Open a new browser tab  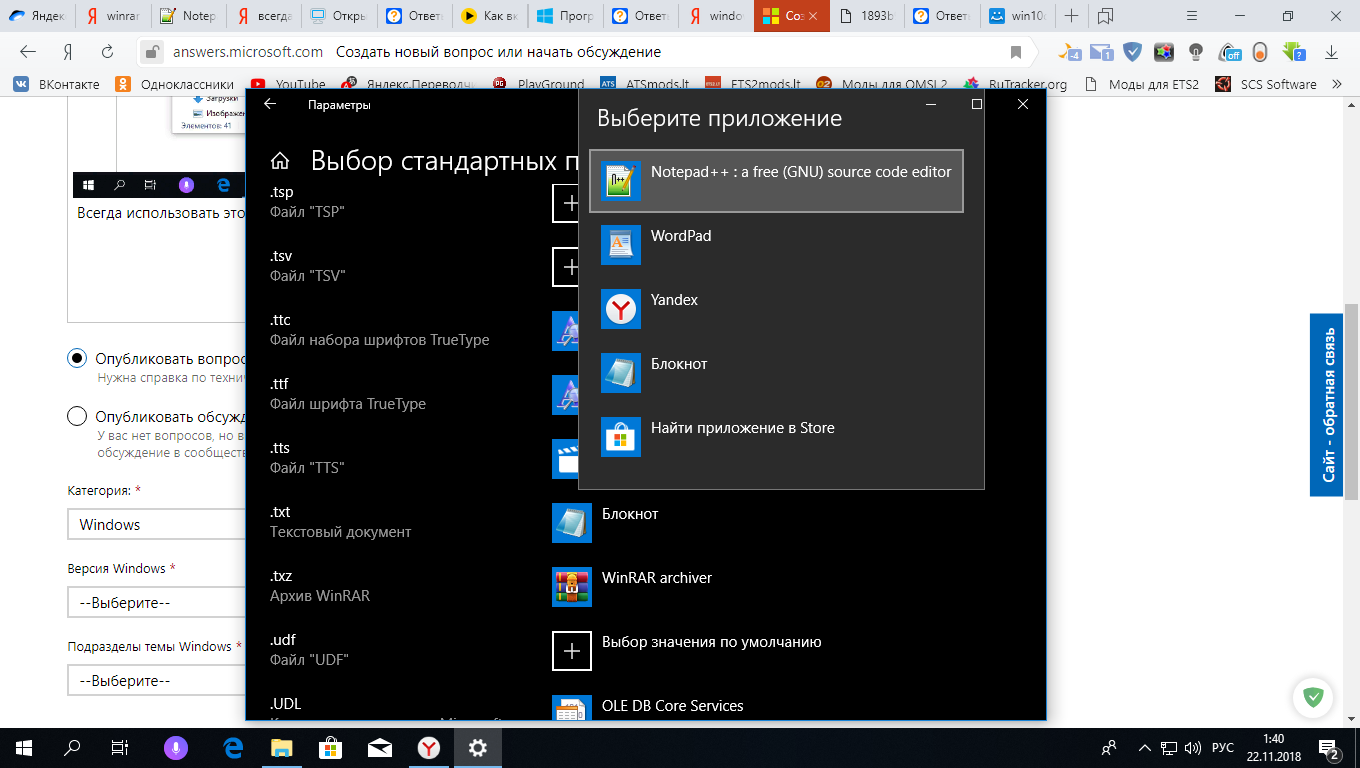click(x=1072, y=16)
